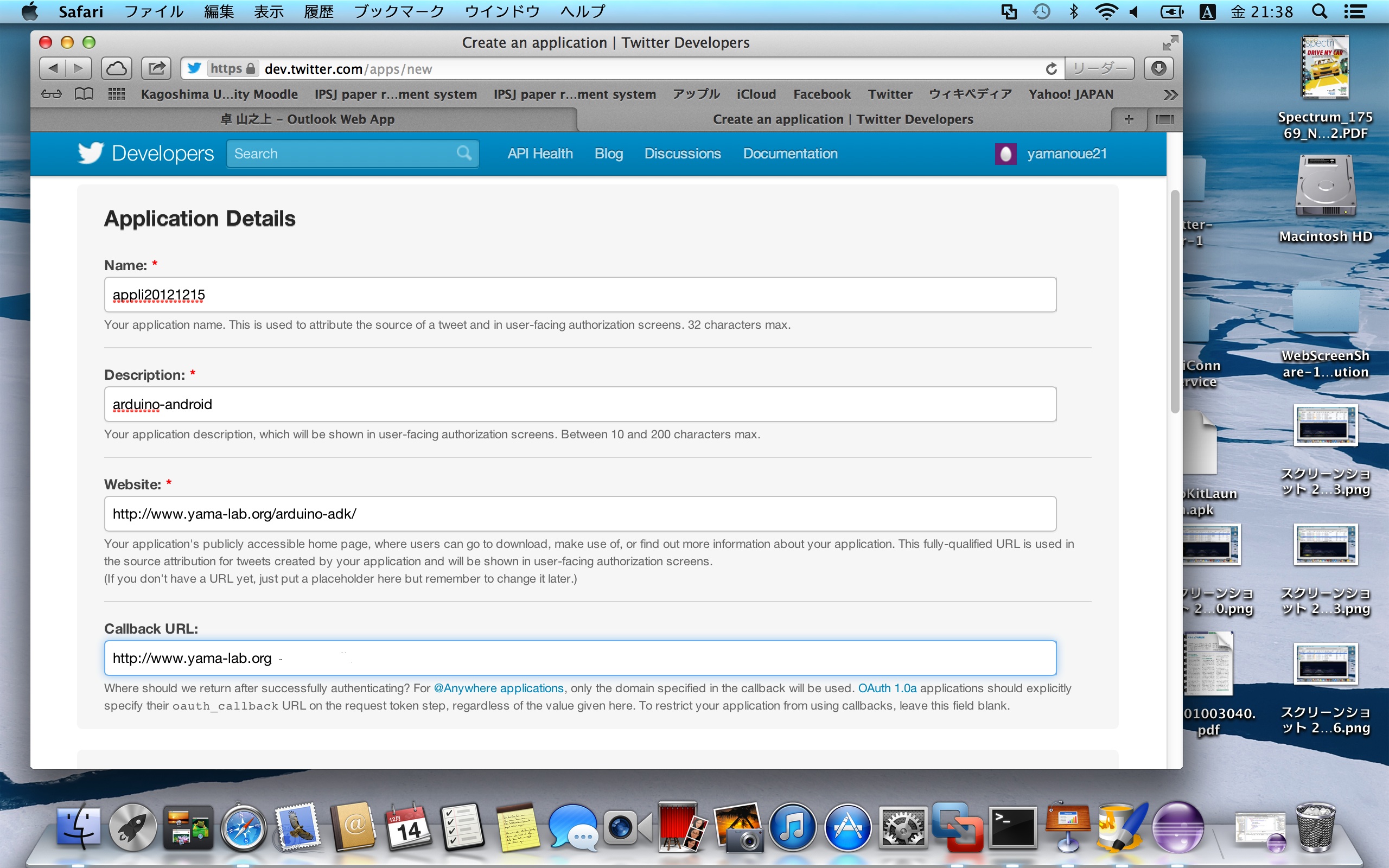Click the Callback URL input field

580,657
